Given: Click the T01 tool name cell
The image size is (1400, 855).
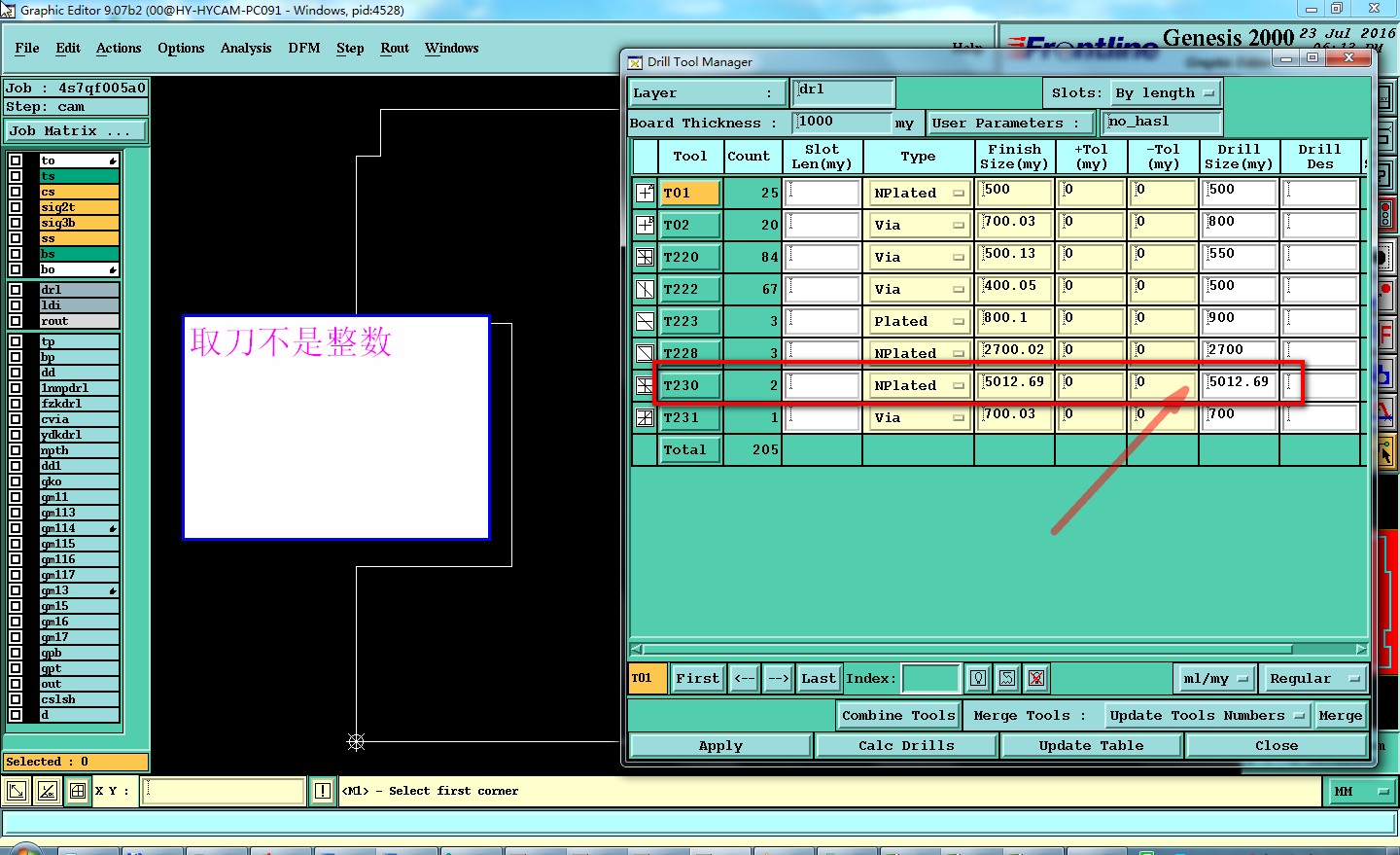Looking at the screenshot, I should [x=690, y=193].
